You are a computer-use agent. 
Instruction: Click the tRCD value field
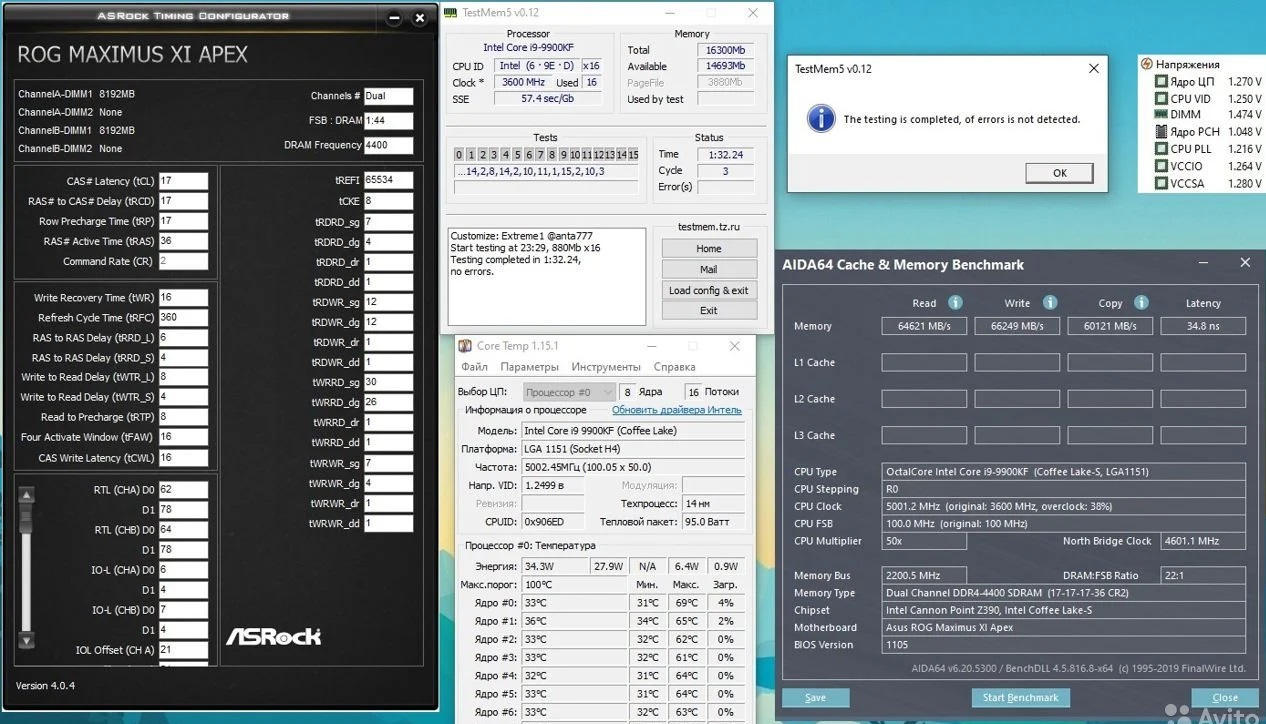click(x=183, y=201)
